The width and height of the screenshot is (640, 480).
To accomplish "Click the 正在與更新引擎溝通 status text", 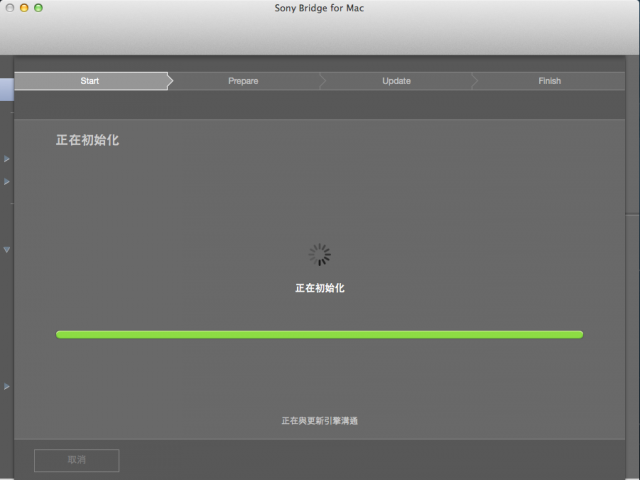I will (320, 421).
